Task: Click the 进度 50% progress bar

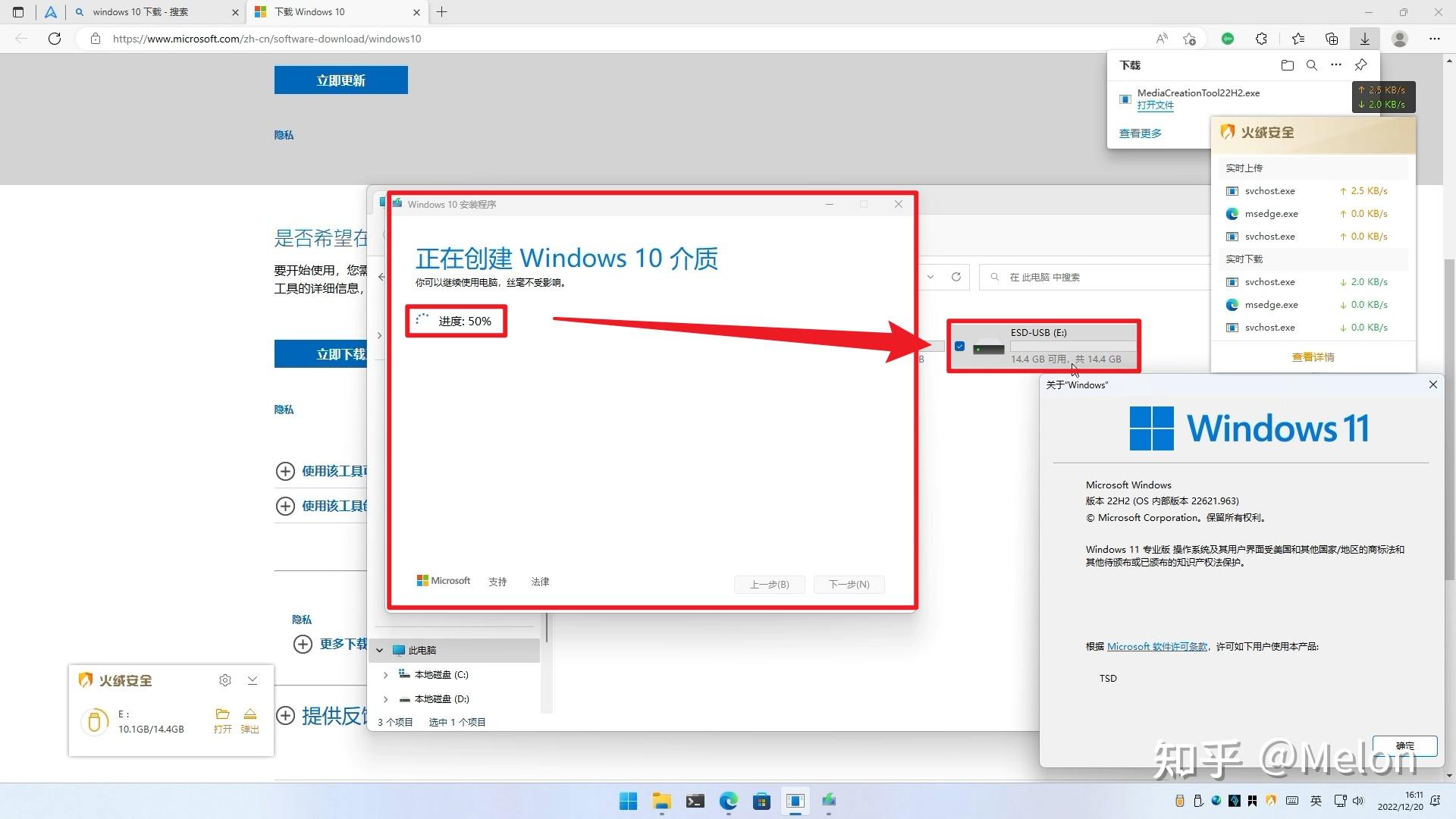Action: [456, 321]
